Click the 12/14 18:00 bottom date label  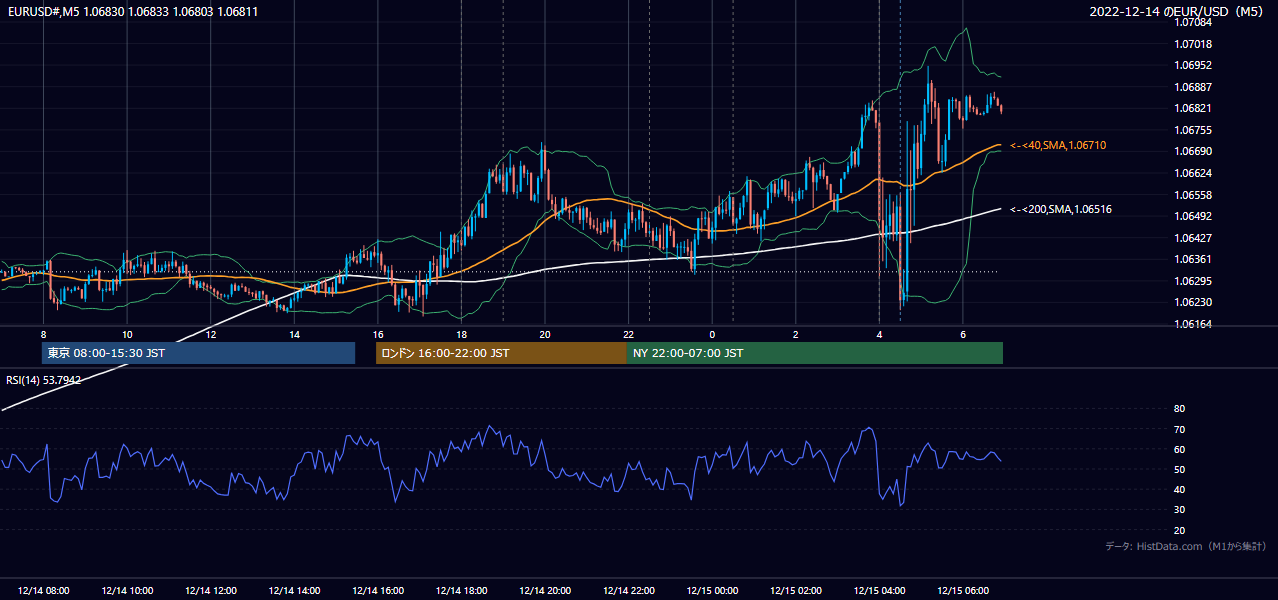pos(461,591)
